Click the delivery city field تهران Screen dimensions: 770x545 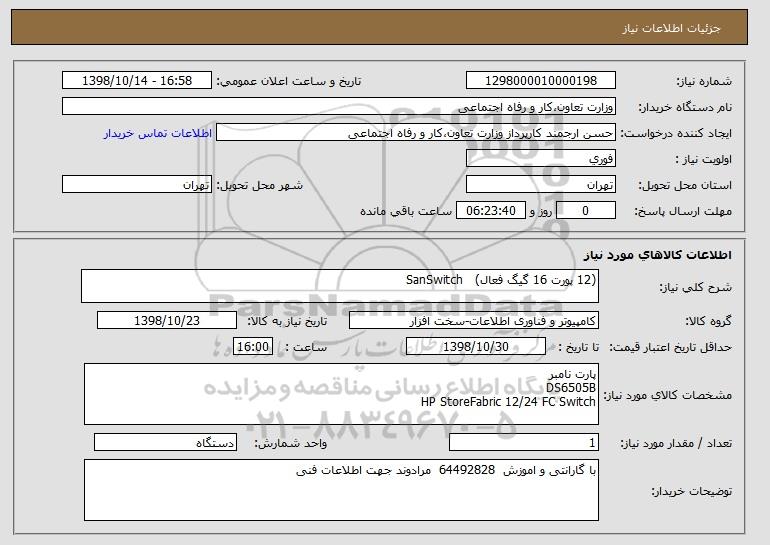137,185
